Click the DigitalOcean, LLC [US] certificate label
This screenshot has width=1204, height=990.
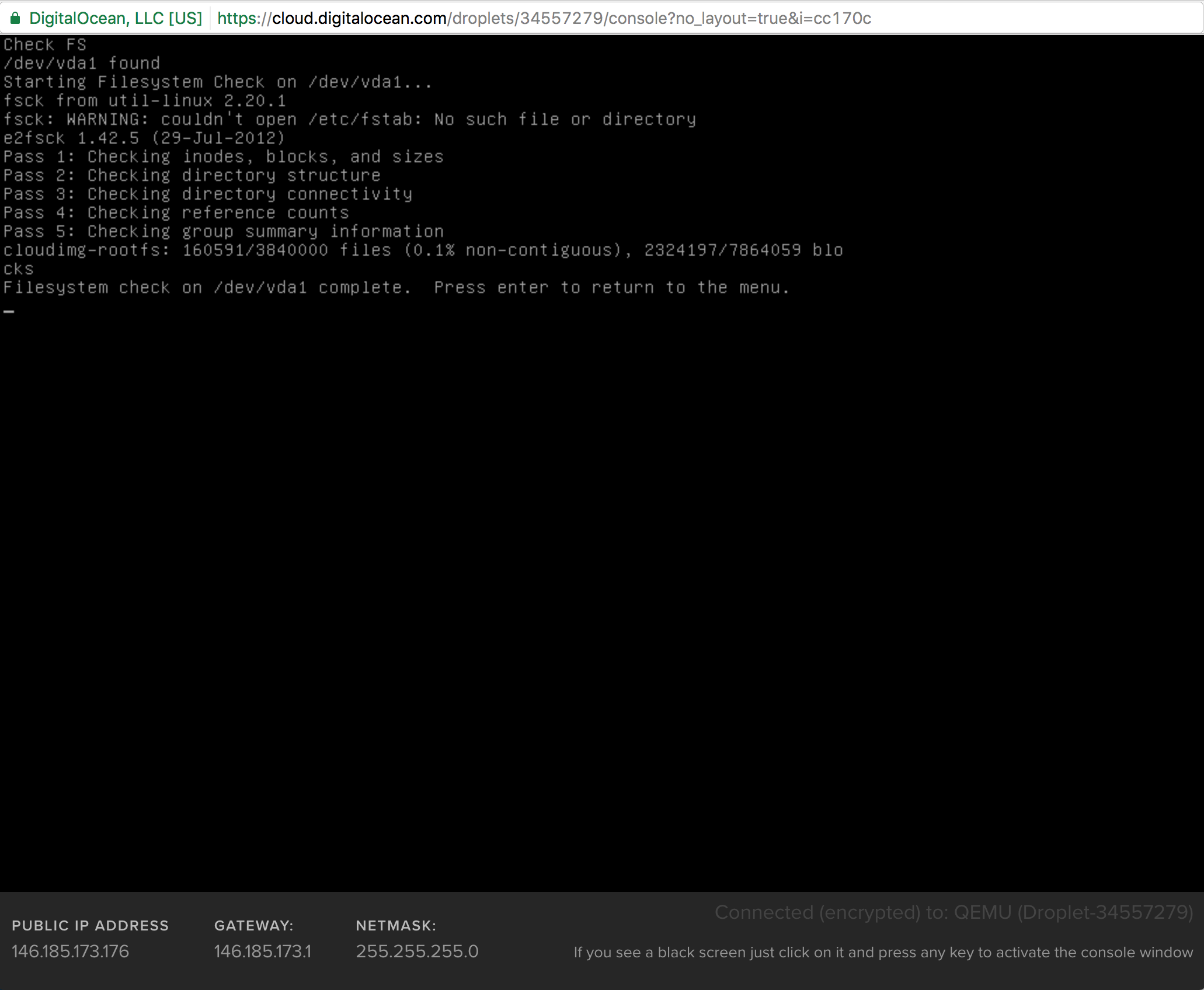click(116, 18)
